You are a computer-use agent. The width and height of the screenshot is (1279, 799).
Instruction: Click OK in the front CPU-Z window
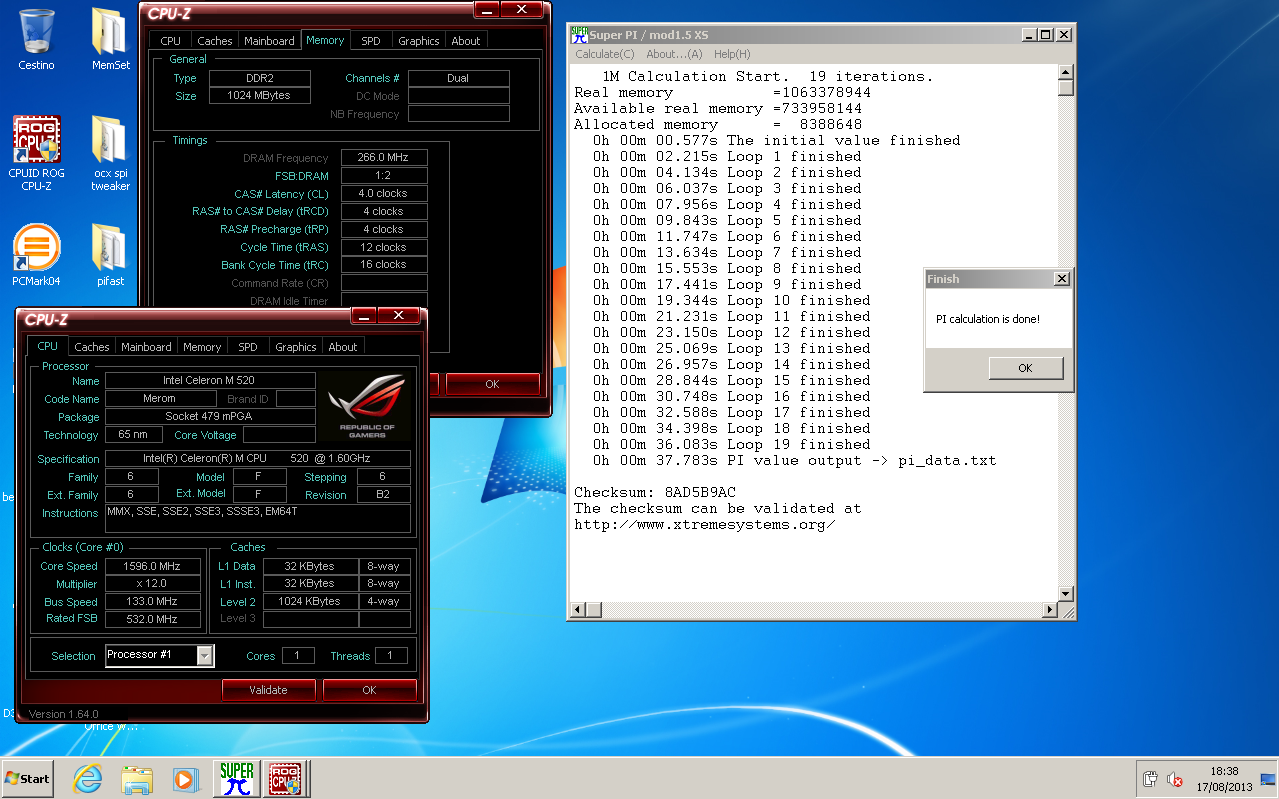pyautogui.click(x=369, y=690)
